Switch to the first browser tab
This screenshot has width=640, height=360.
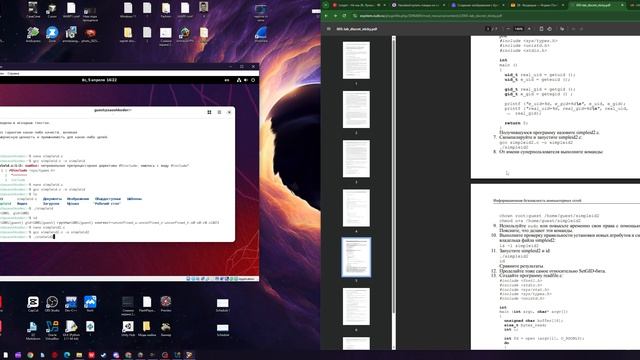[x=358, y=5]
